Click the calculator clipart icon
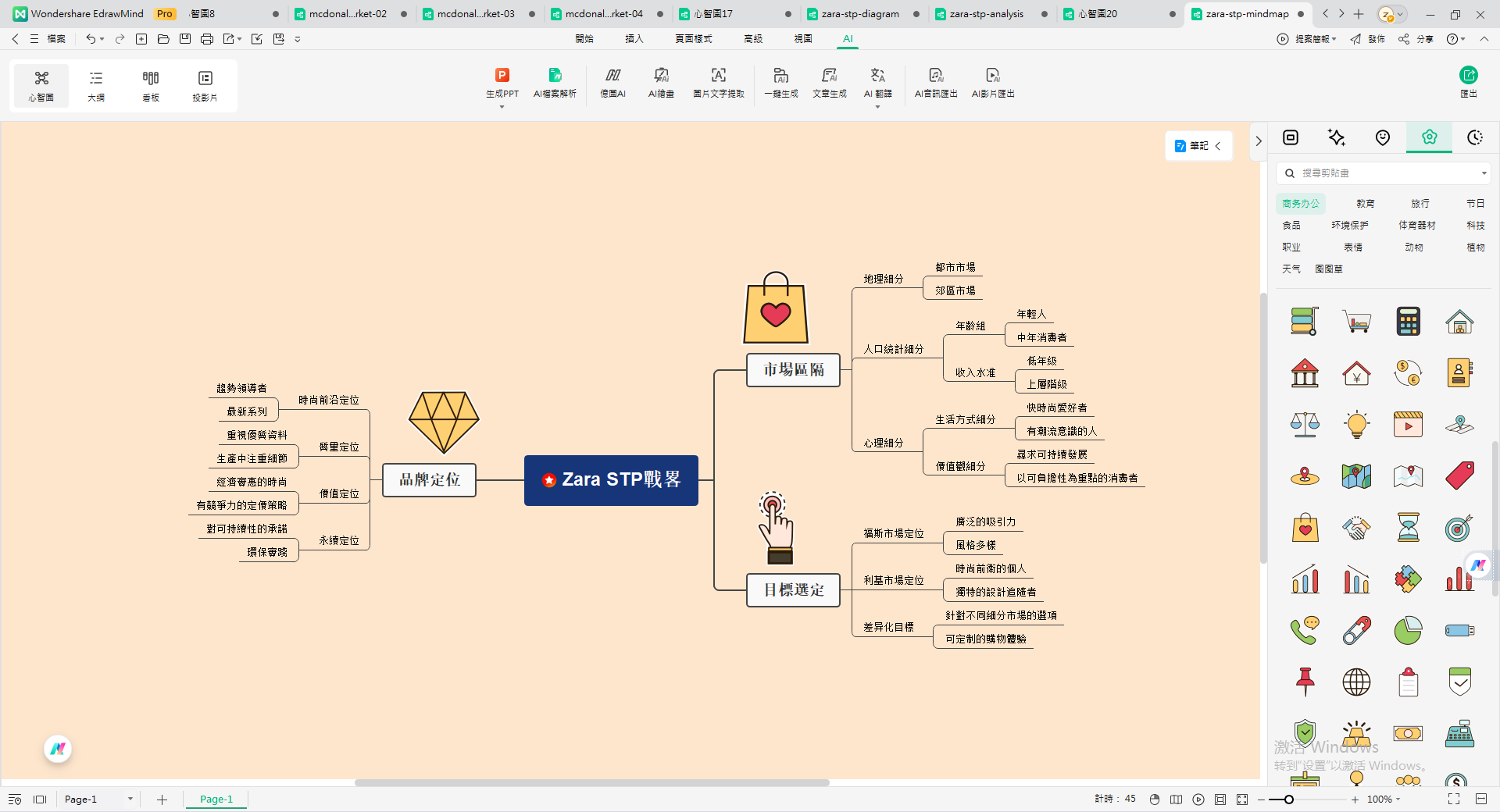The height and width of the screenshot is (812, 1500). click(x=1408, y=321)
